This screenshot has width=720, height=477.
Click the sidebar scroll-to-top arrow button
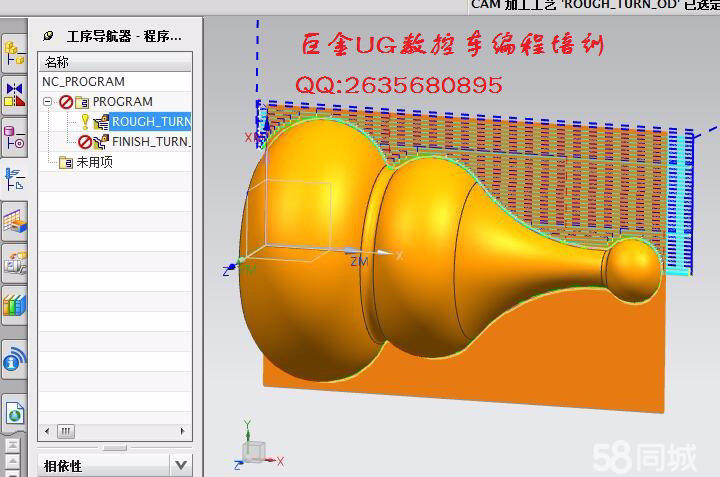click(12, 445)
